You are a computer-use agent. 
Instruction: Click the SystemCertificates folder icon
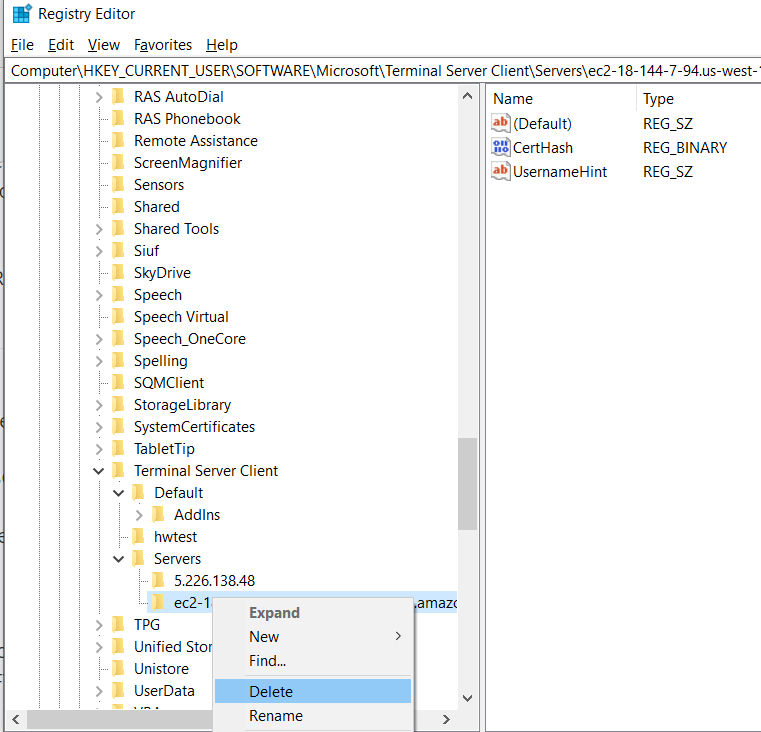[x=118, y=427]
